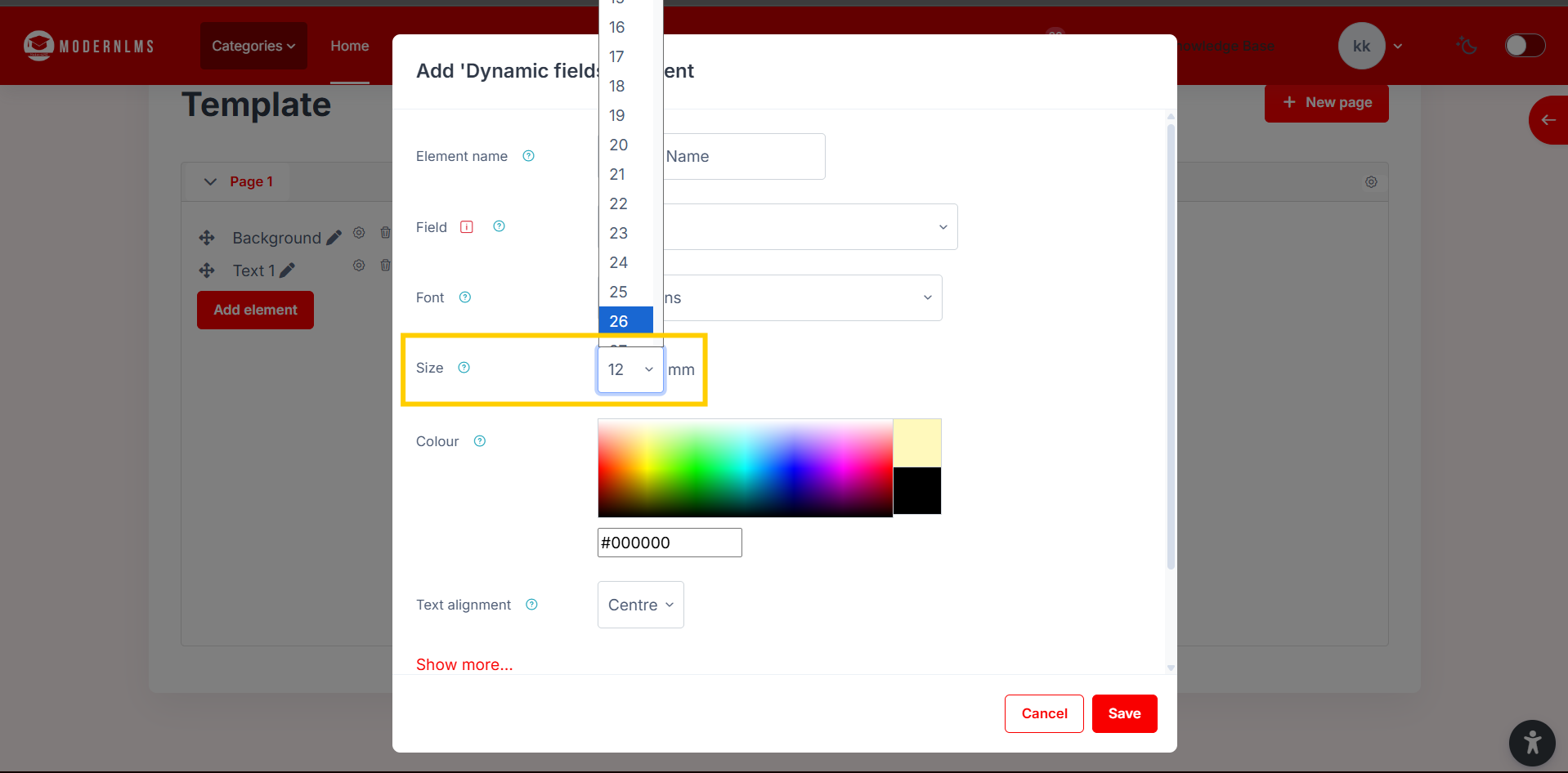The height and width of the screenshot is (773, 1568).
Task: Open help icon next to Size
Action: pos(464,368)
